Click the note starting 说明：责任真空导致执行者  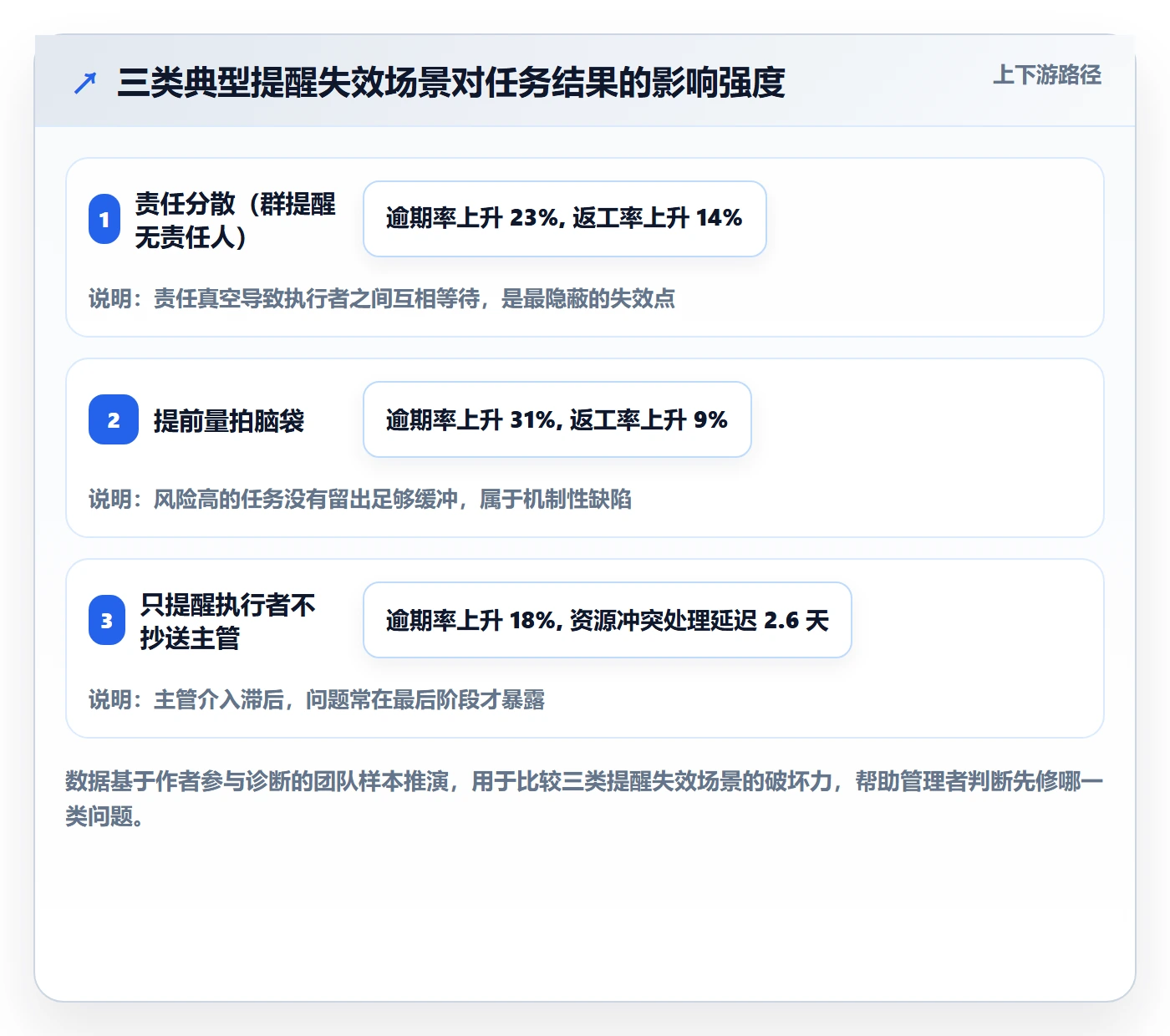[382, 298]
